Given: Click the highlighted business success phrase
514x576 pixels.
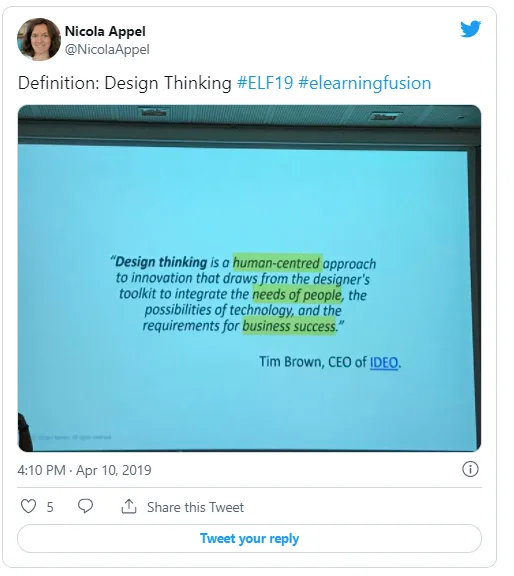Looking at the screenshot, I should coord(289,326).
